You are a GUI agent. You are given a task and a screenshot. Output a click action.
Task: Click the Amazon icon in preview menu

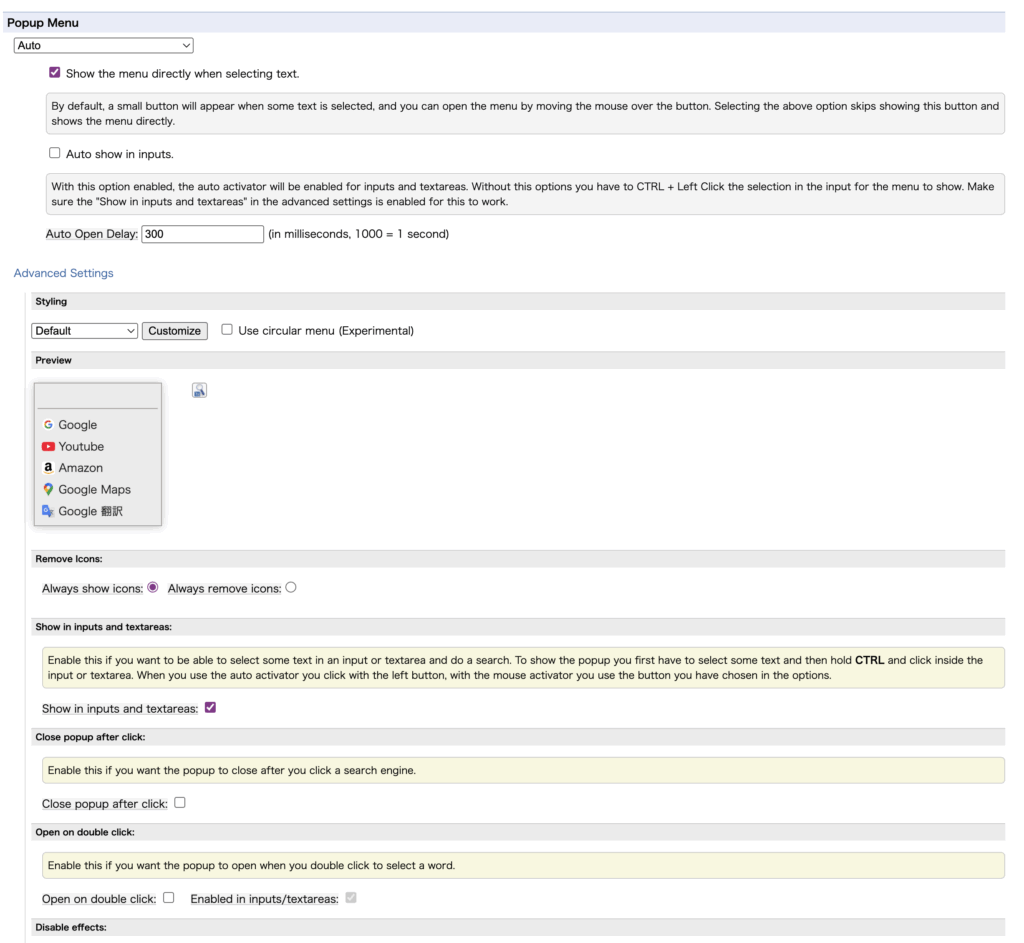[x=48, y=468]
